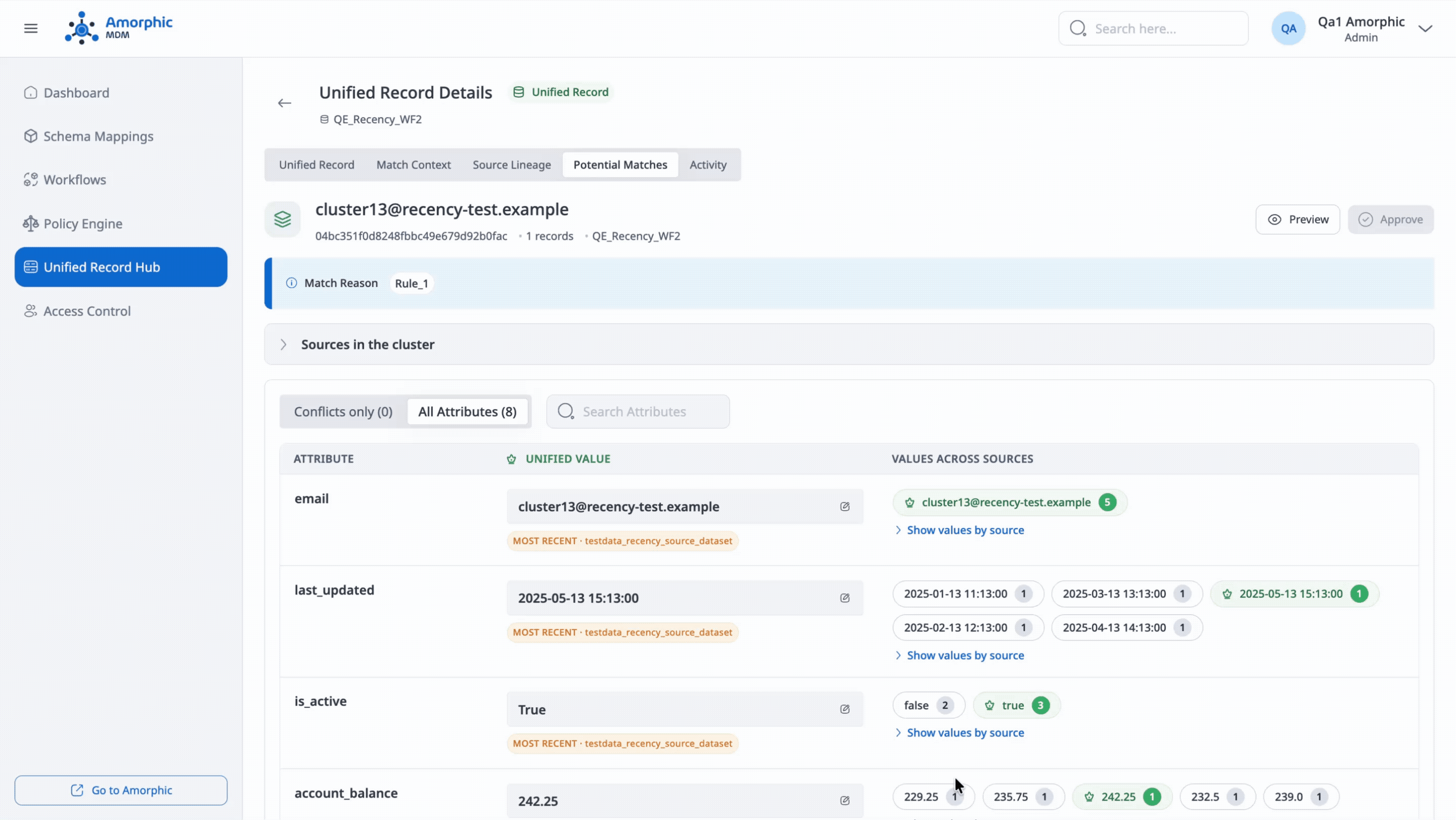
Task: Click the Go to Amorphic button
Action: [121, 790]
